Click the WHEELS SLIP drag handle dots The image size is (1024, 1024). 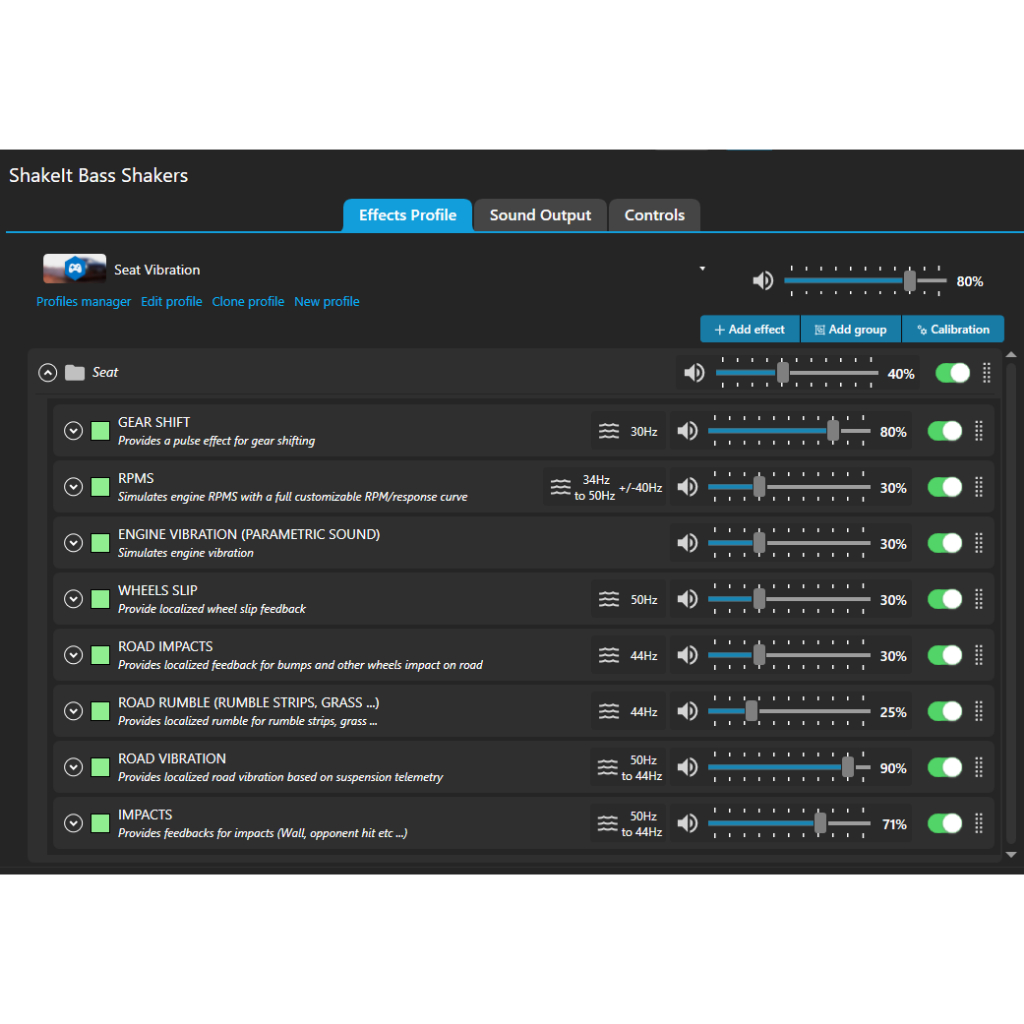[979, 600]
